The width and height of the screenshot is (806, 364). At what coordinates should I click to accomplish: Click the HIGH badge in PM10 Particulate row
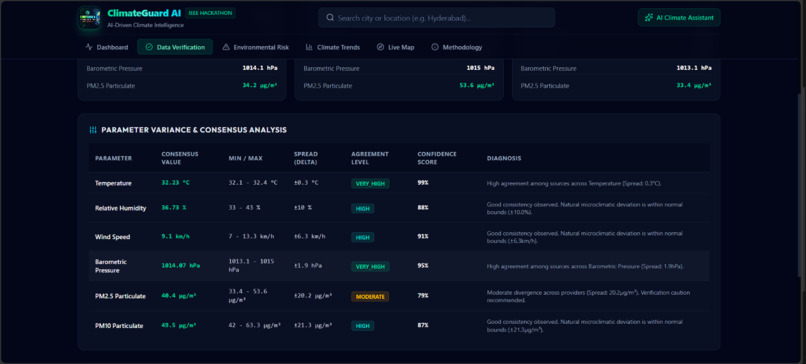pos(362,325)
